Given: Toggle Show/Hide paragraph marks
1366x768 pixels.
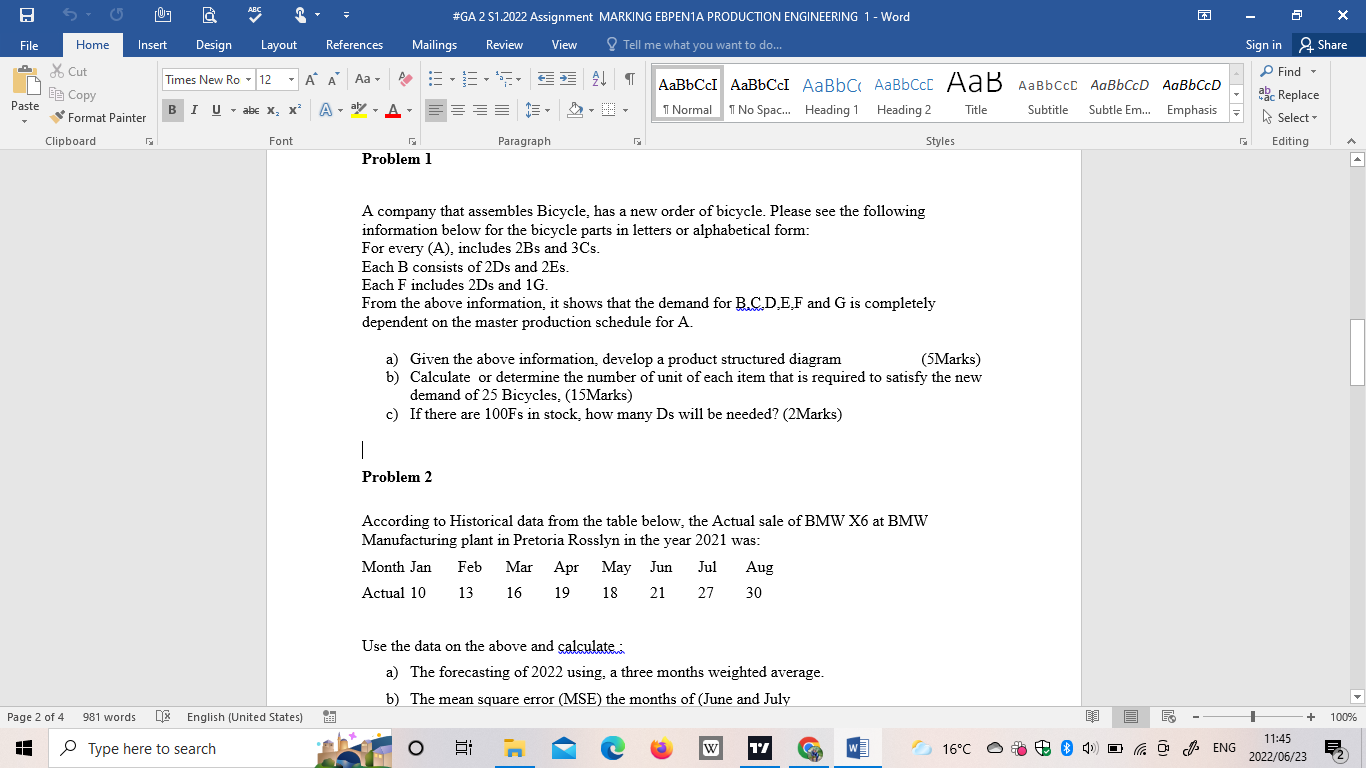Looking at the screenshot, I should click(630, 78).
